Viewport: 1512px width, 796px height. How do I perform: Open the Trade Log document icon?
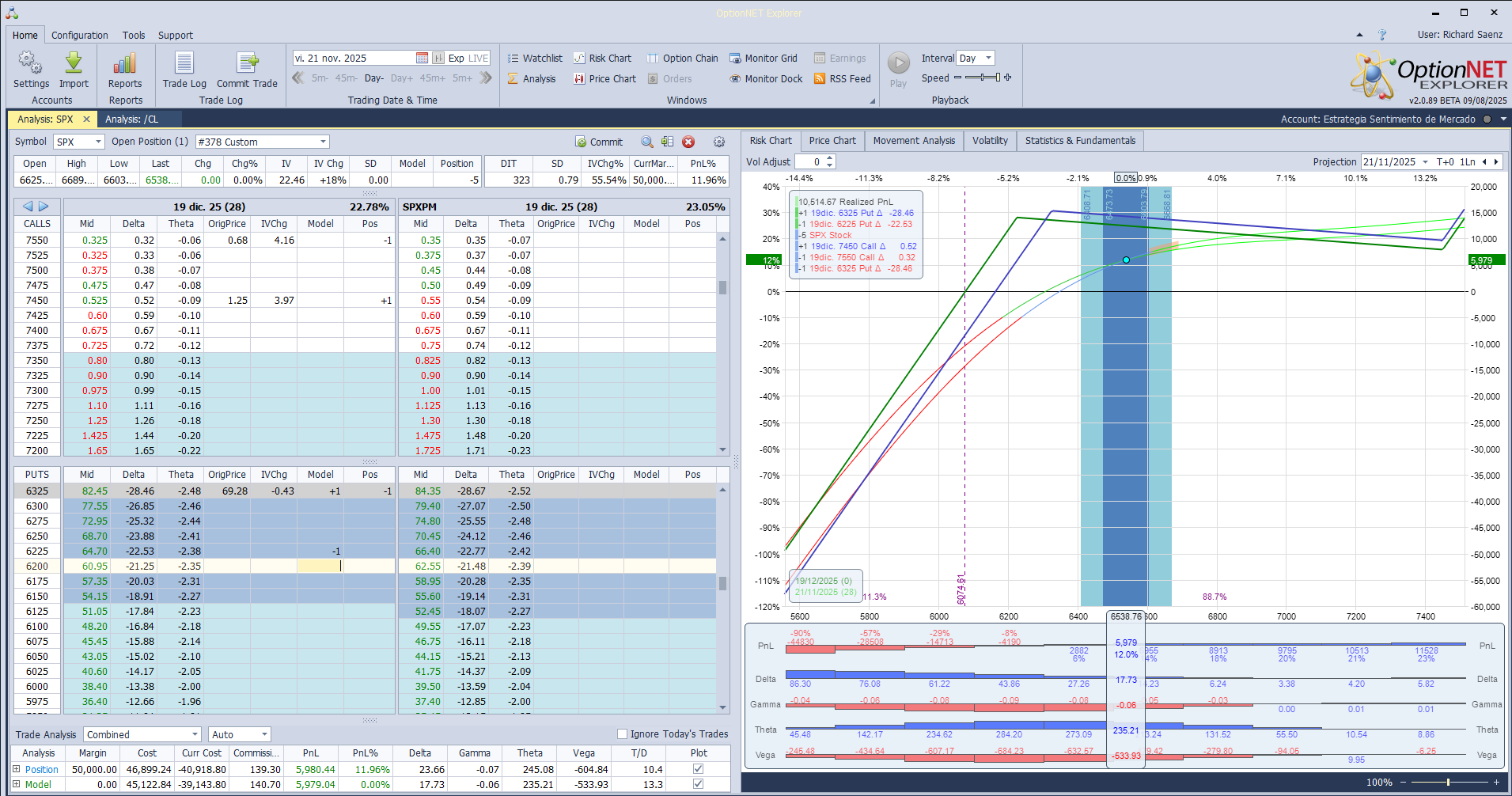pos(184,64)
